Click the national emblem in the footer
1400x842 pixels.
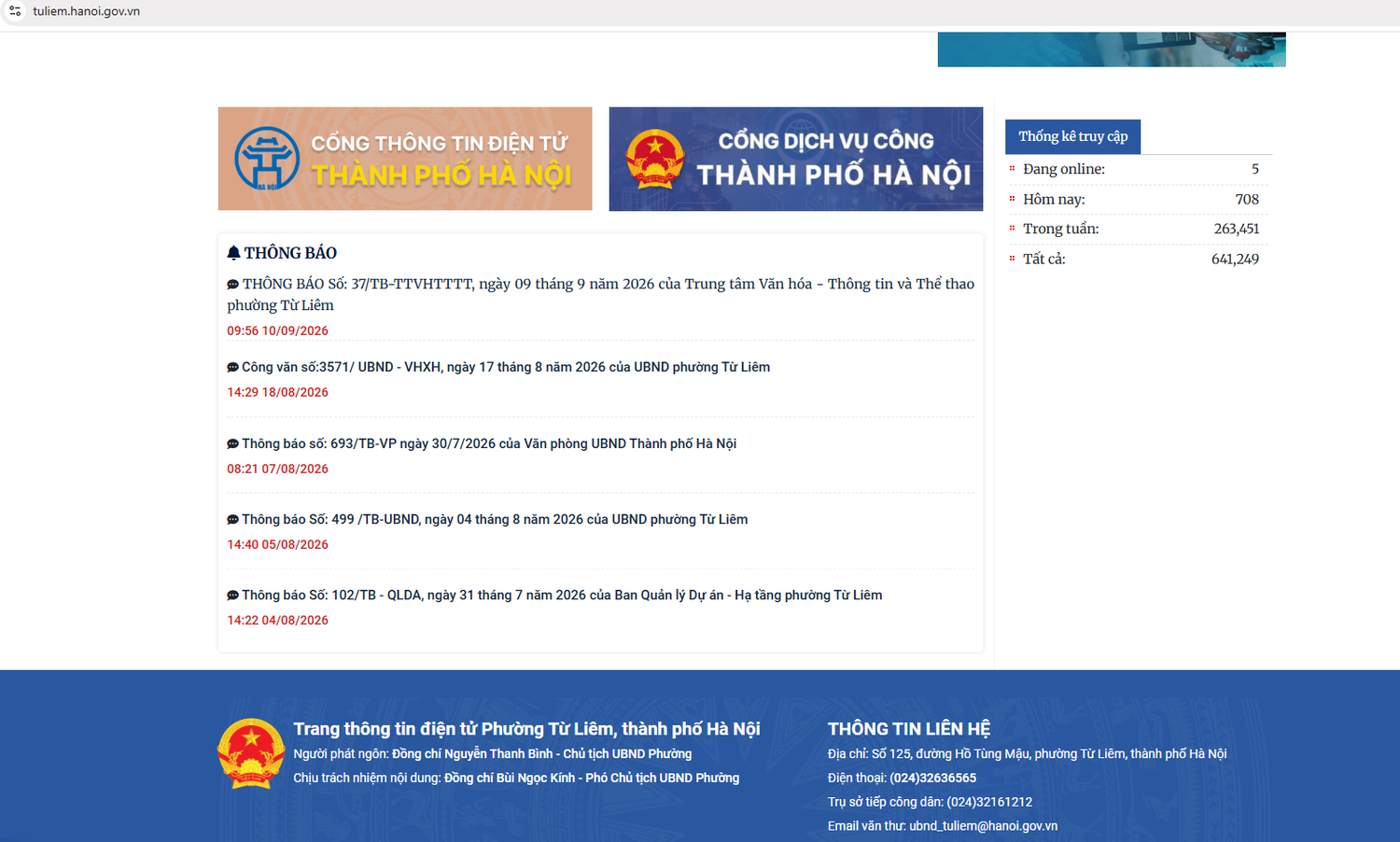pos(251,753)
